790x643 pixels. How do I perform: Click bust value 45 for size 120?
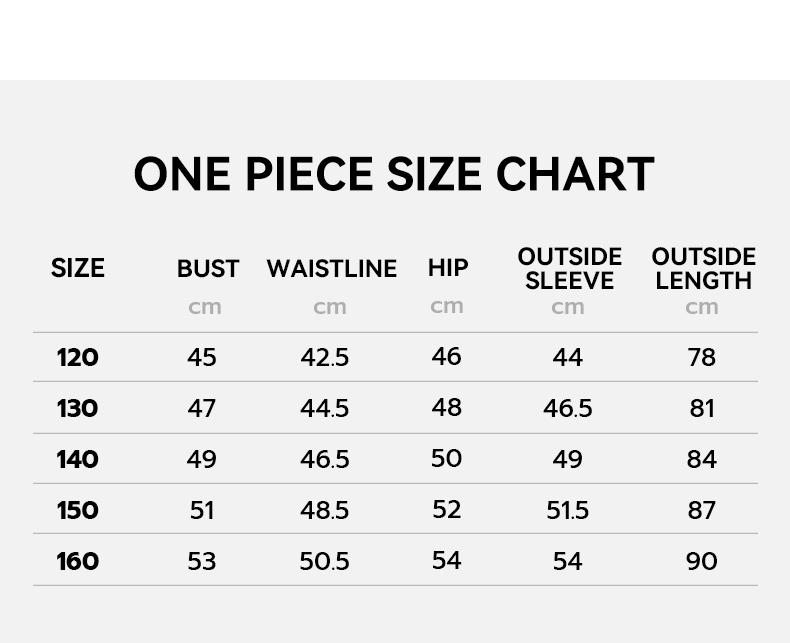point(202,357)
